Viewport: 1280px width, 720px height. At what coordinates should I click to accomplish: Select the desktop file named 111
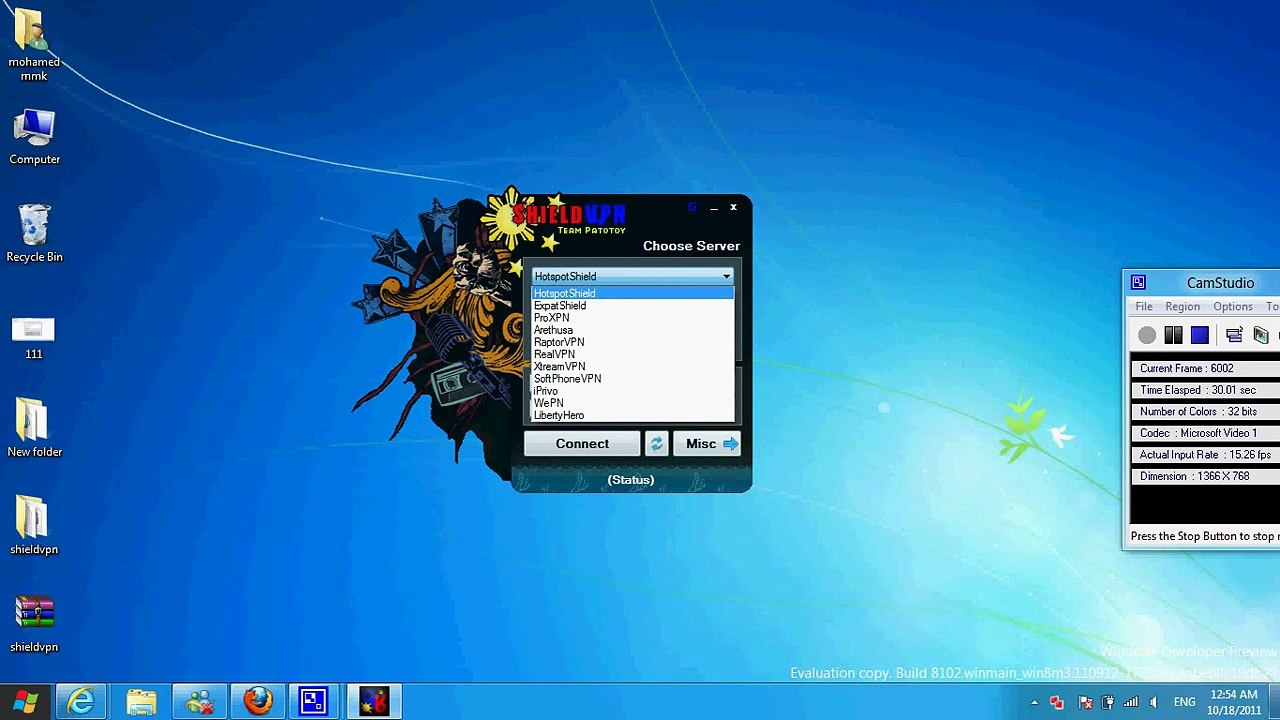coord(34,338)
